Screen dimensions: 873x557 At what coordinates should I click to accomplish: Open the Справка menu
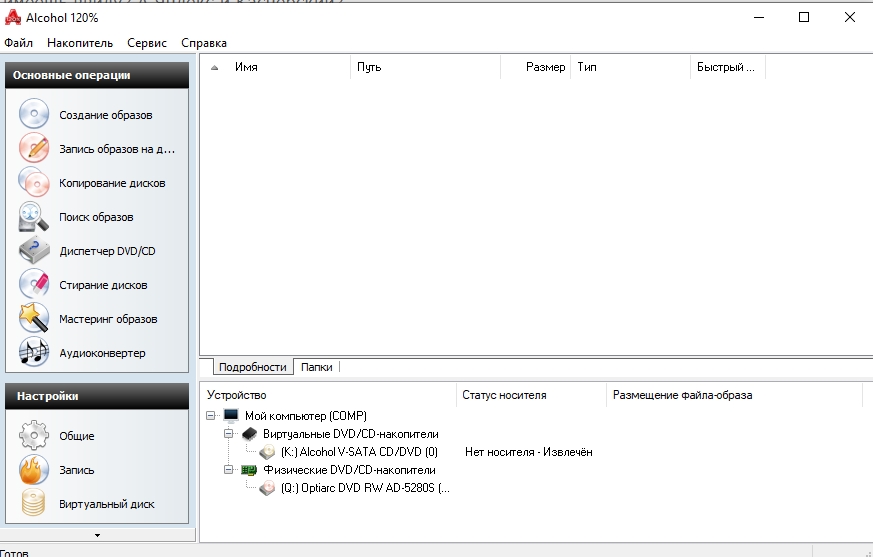pos(204,43)
